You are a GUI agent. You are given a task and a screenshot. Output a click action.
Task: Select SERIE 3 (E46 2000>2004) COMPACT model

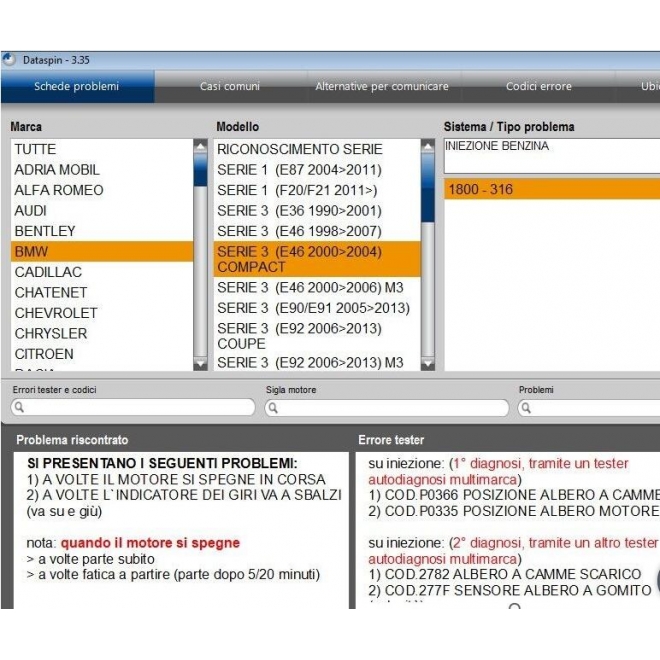(317, 259)
